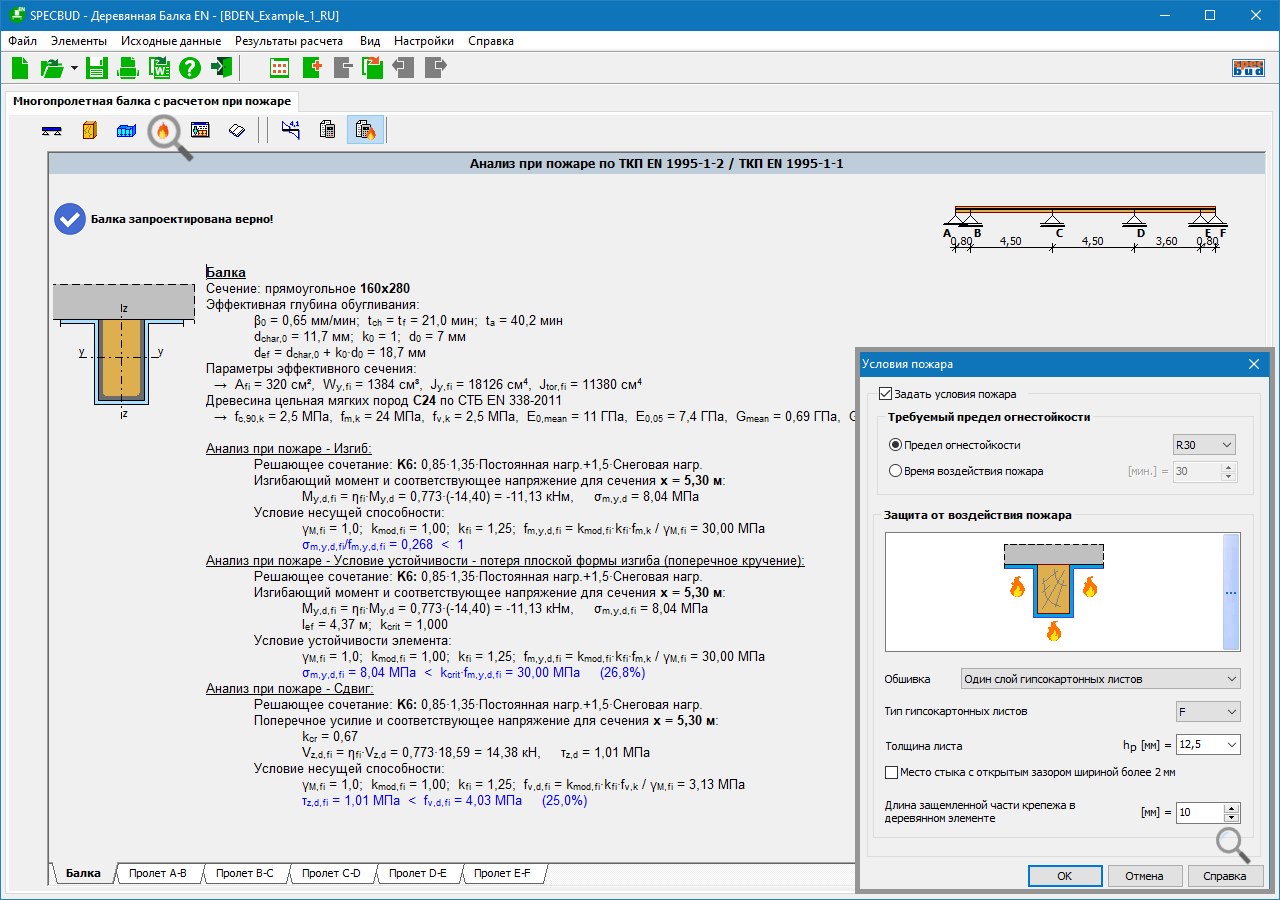Open the green Help question mark icon
The height and width of the screenshot is (900, 1280).
click(190, 68)
